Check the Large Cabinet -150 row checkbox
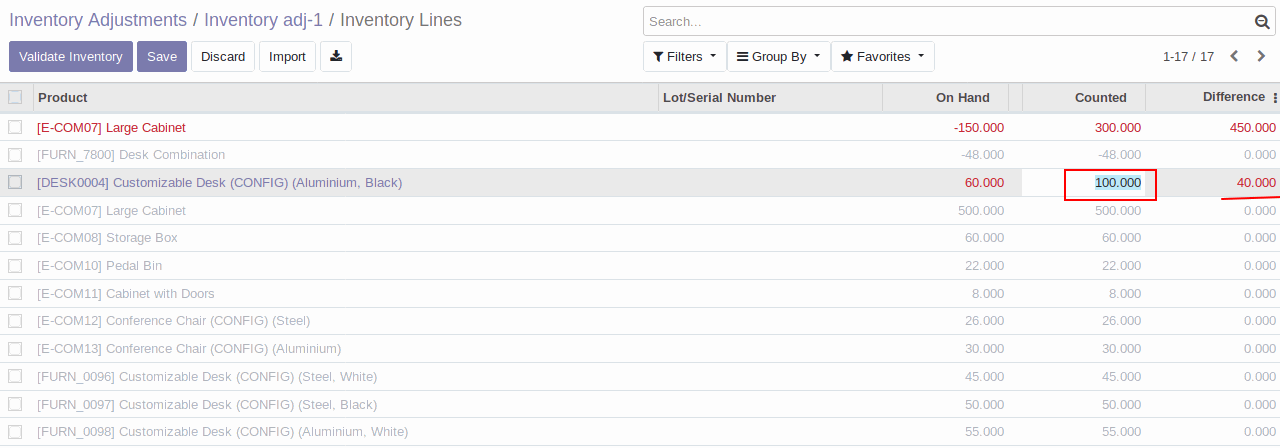1280x448 pixels. point(15,127)
